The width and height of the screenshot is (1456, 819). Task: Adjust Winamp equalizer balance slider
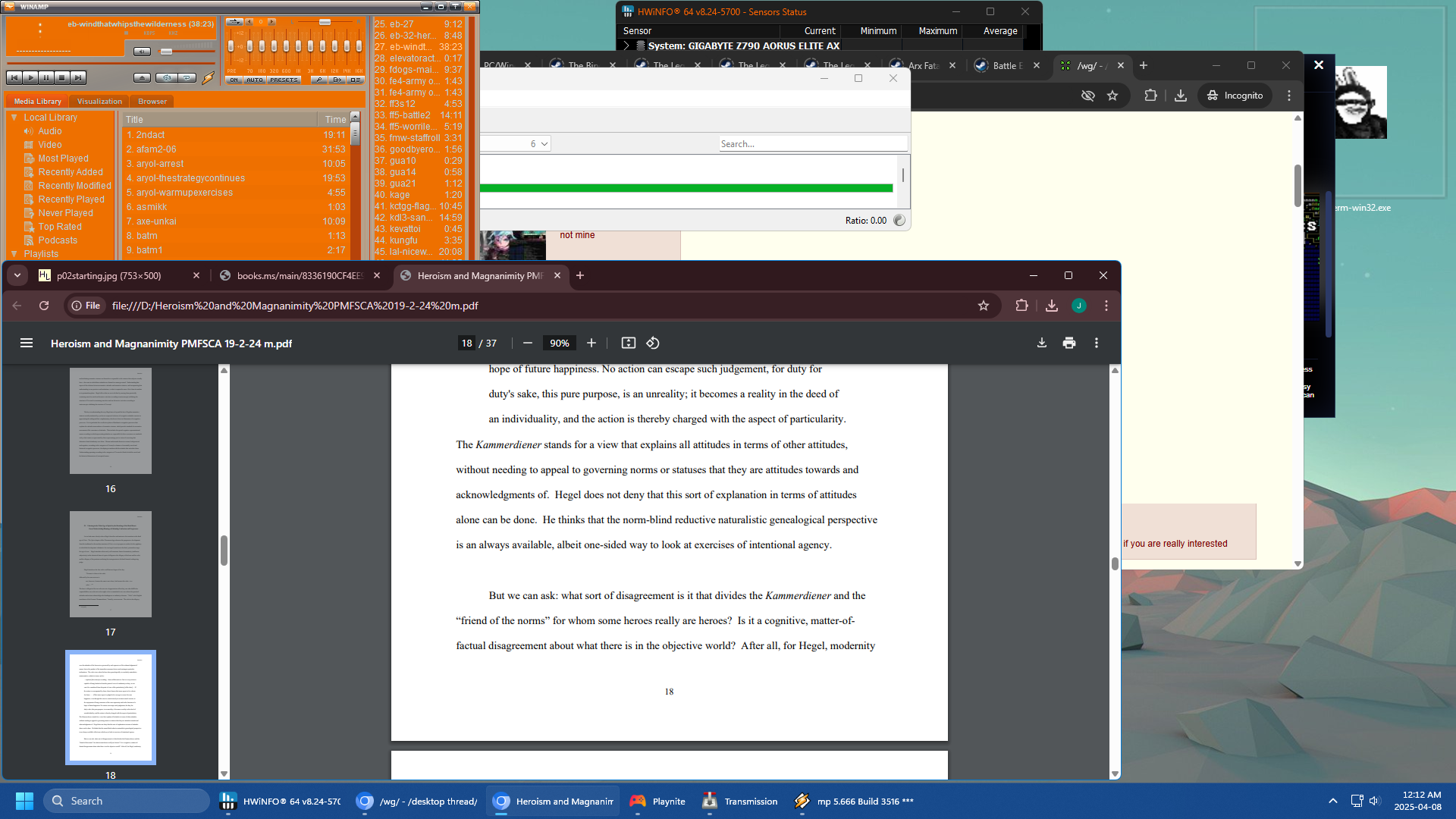coord(325,22)
